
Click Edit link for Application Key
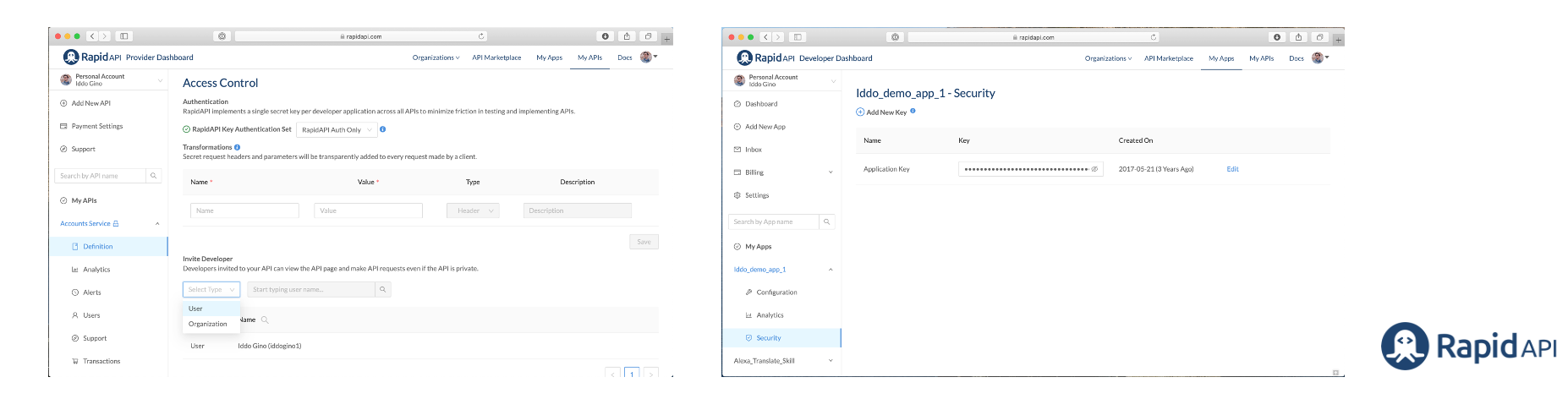click(1232, 169)
